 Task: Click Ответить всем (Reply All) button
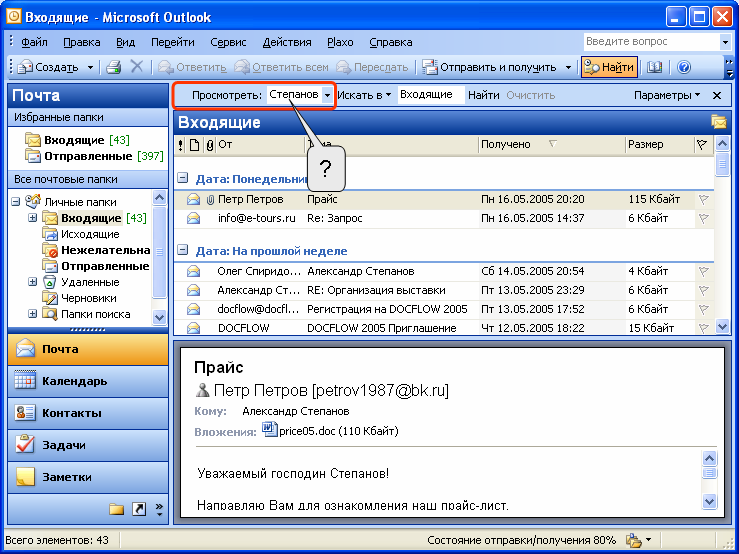tap(281, 67)
